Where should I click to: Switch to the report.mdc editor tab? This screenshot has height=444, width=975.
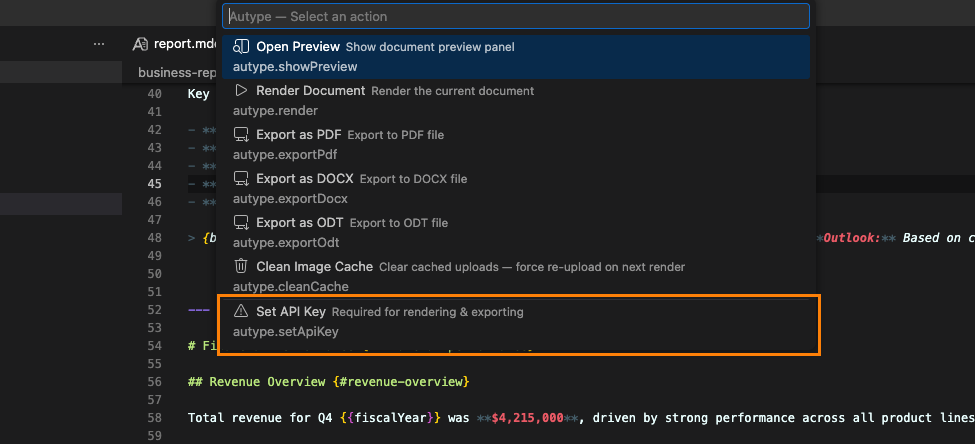coord(178,44)
